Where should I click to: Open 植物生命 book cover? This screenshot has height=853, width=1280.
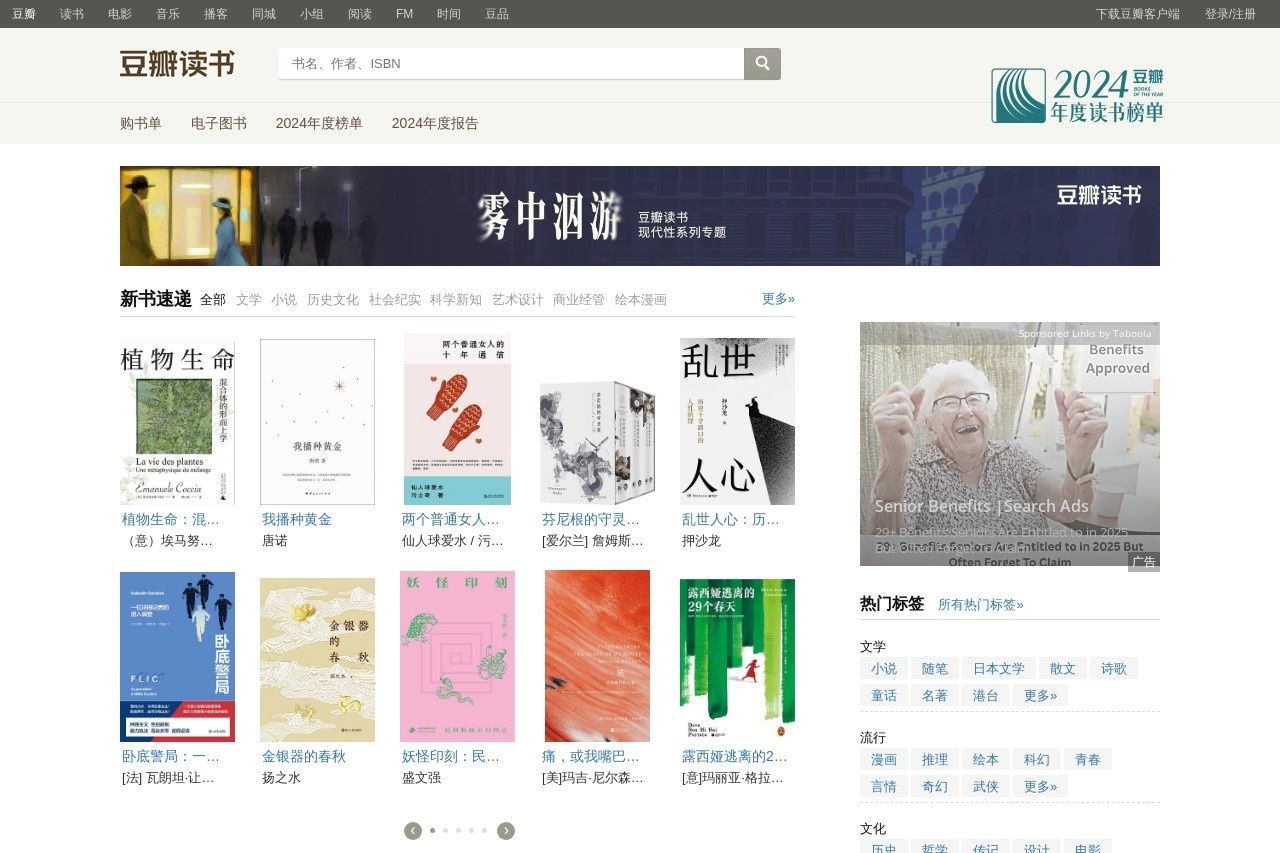[x=177, y=424]
